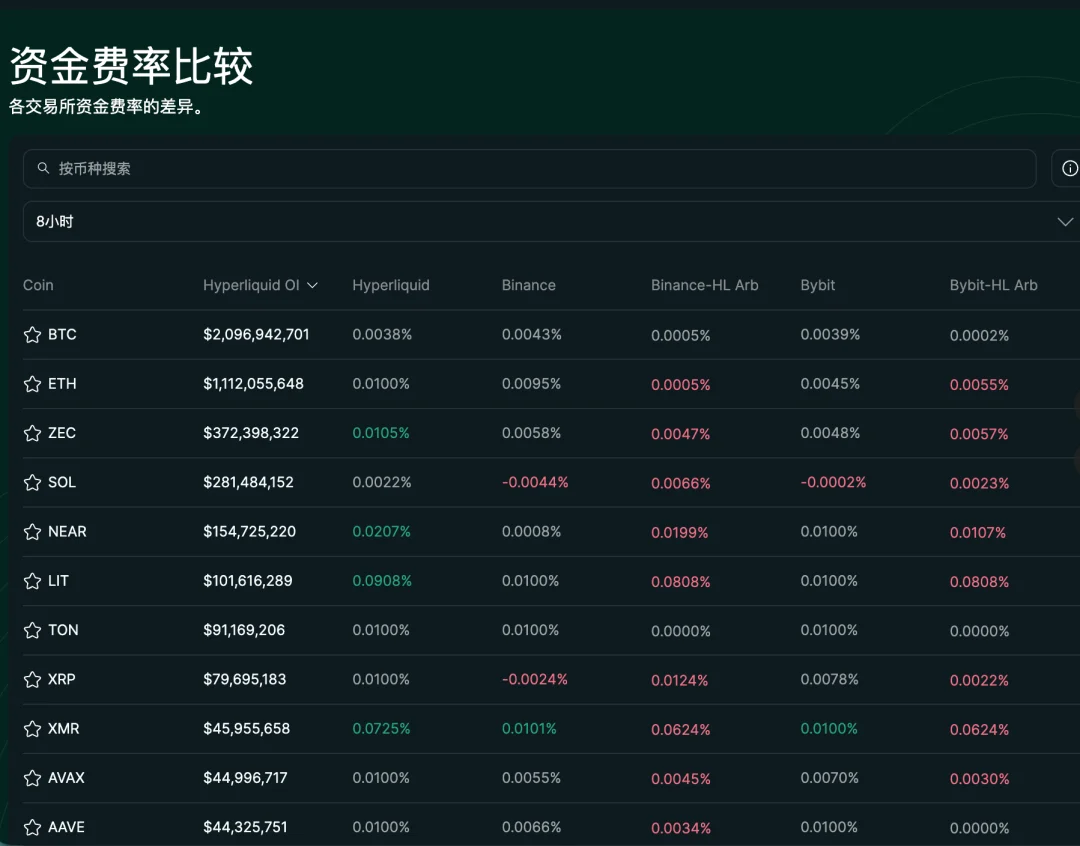Click XRP Binance-HL Arb 0.0124%
Viewport: 1080px width, 846px height.
(680, 681)
